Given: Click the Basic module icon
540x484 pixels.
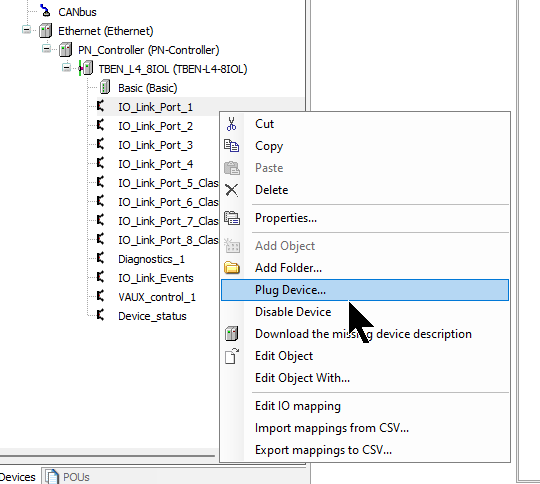Looking at the screenshot, I should pos(105,87).
